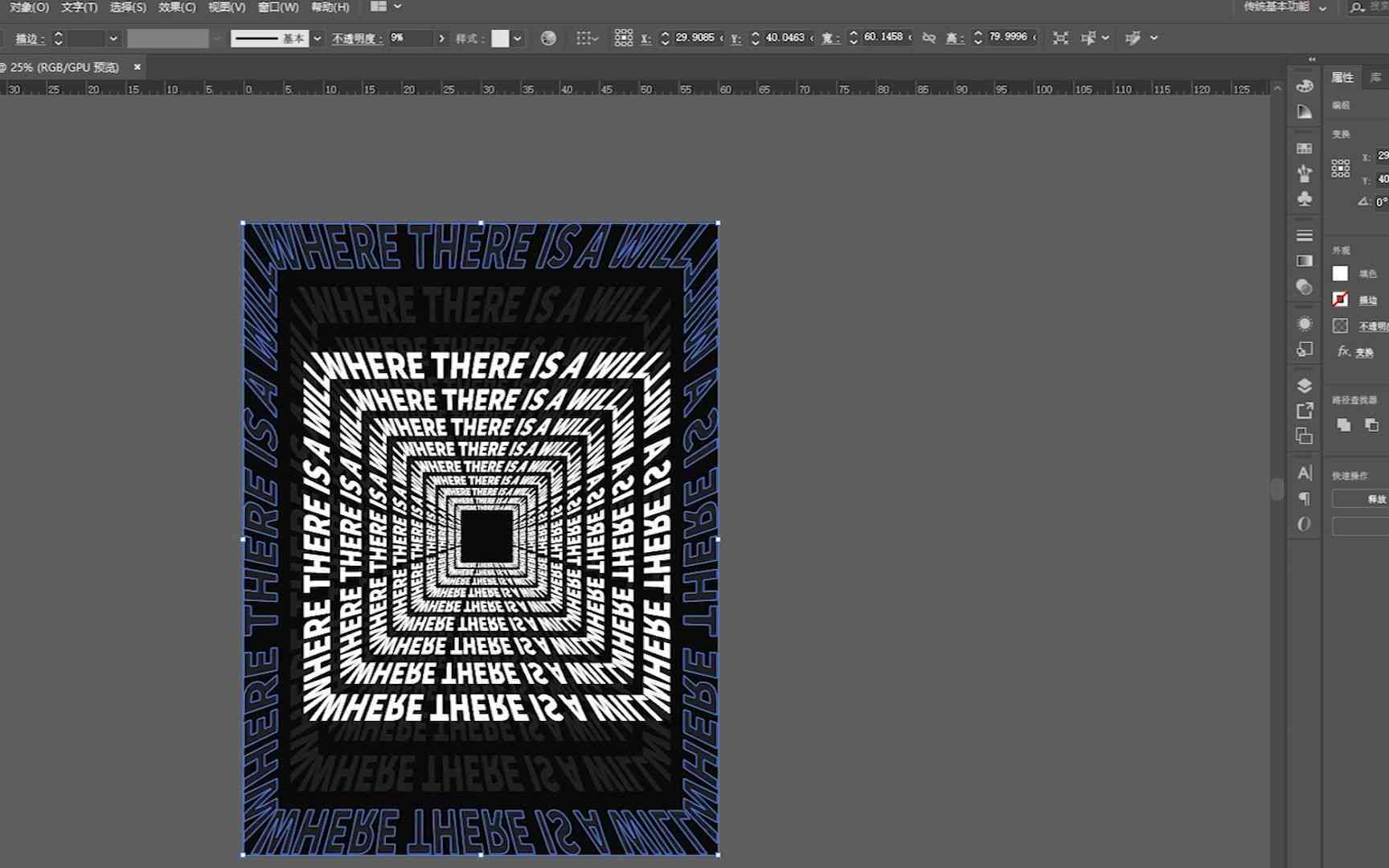Open the Gradient panel icon
This screenshot has width=1389, height=868.
(1305, 261)
